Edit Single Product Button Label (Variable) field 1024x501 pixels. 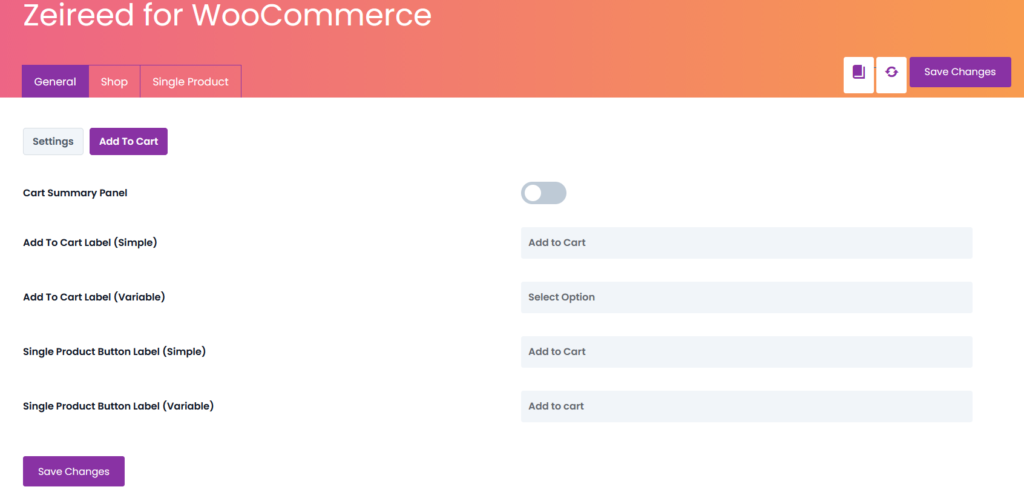746,406
